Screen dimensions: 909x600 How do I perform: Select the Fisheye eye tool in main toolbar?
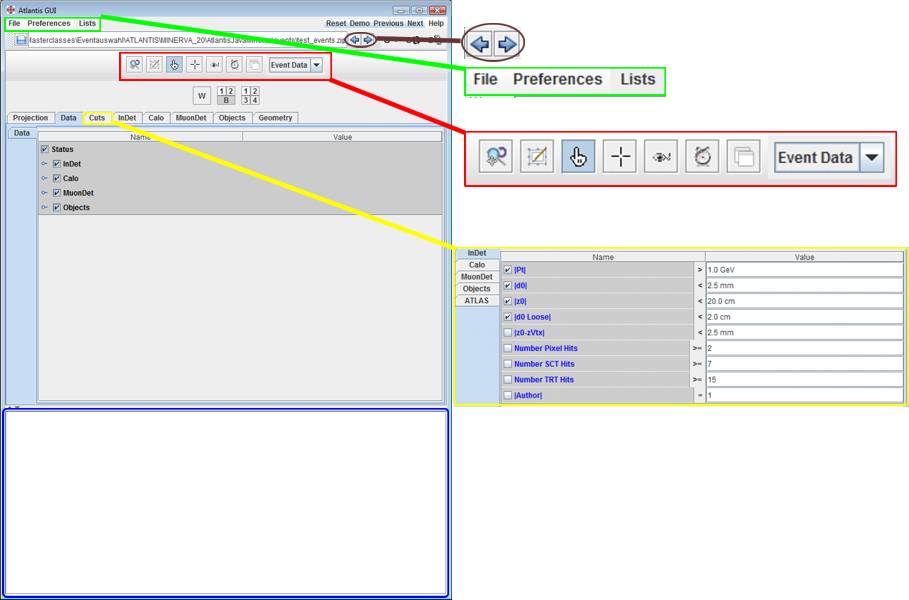[x=214, y=65]
